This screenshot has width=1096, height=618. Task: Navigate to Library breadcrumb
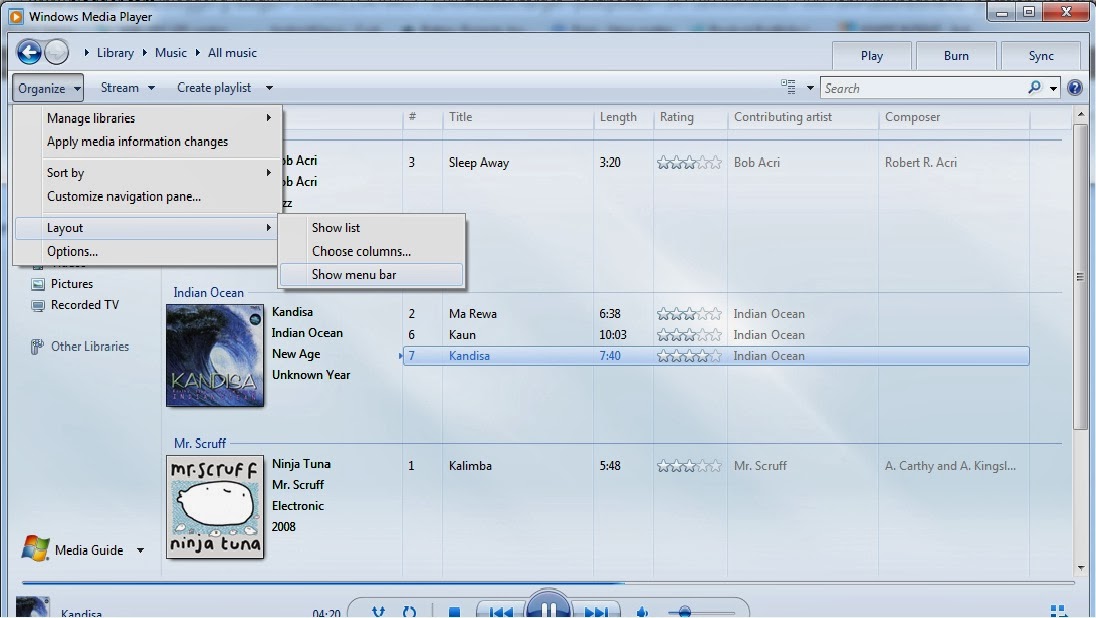point(115,52)
